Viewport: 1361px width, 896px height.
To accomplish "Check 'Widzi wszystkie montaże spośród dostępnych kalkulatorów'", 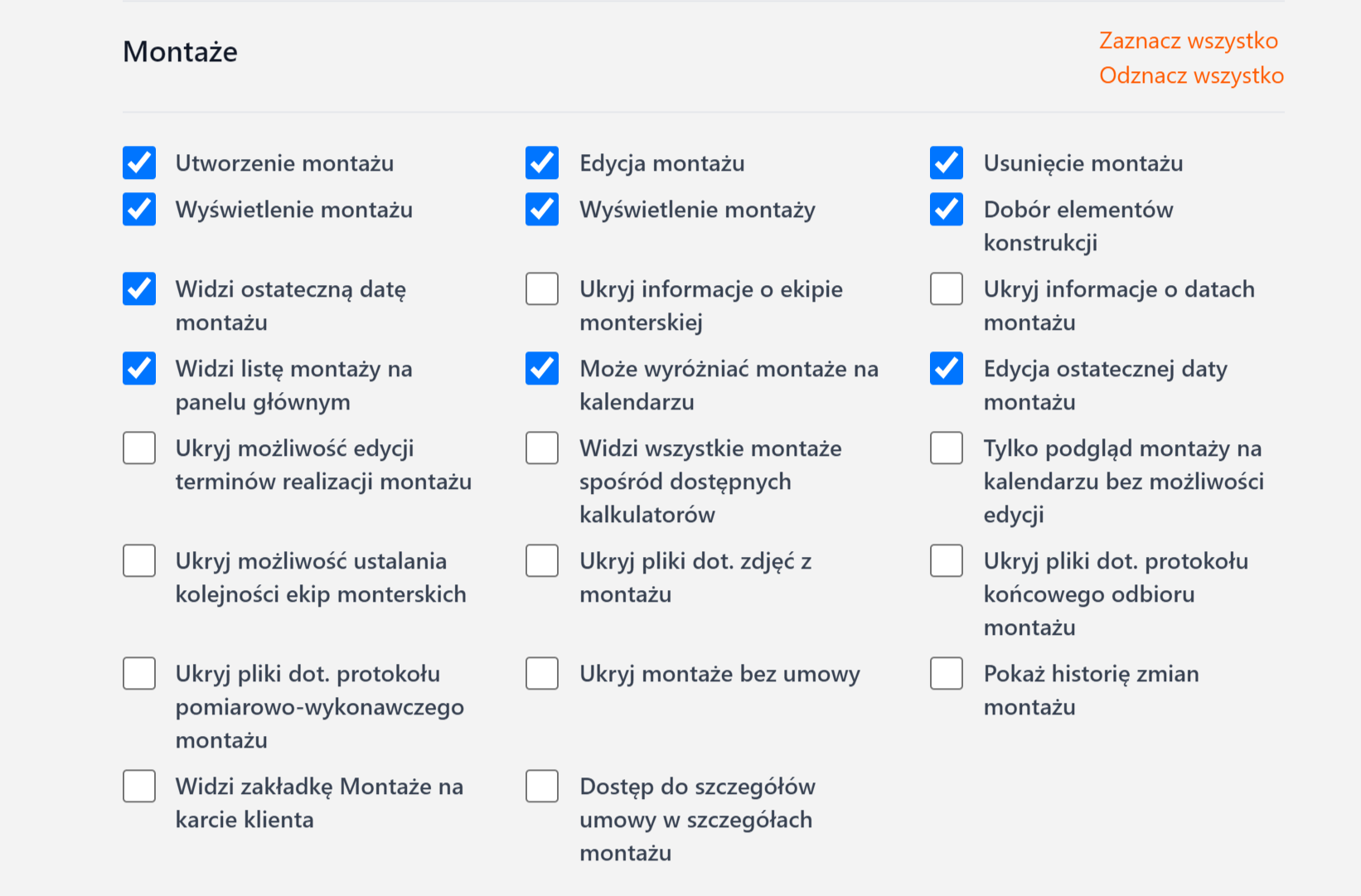I will 542,448.
